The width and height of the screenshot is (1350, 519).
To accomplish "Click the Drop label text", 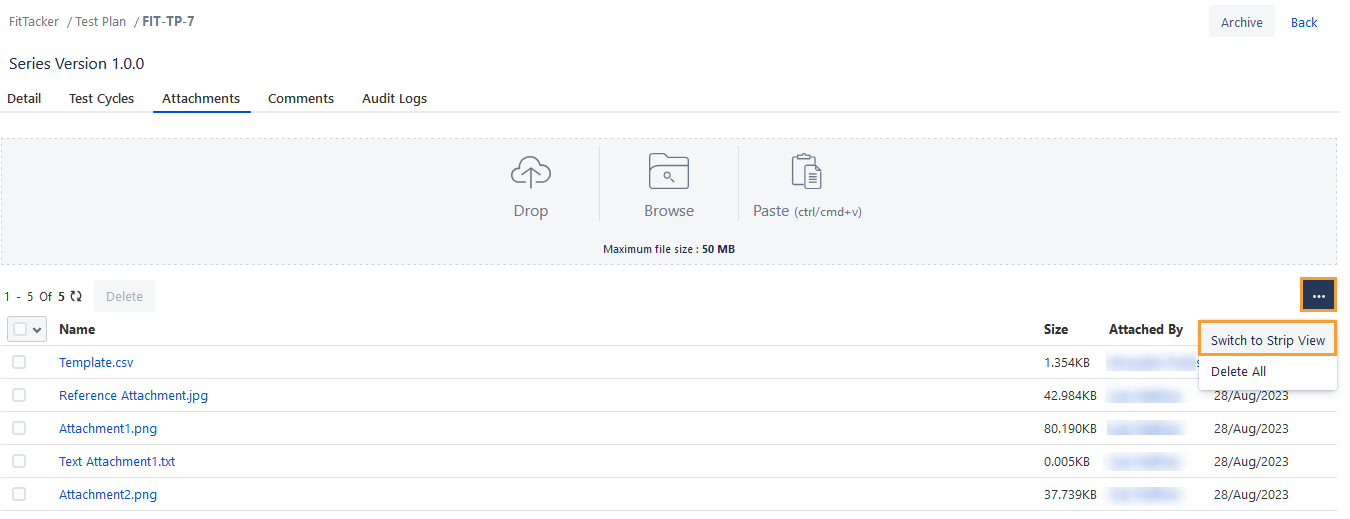I will click(531, 211).
